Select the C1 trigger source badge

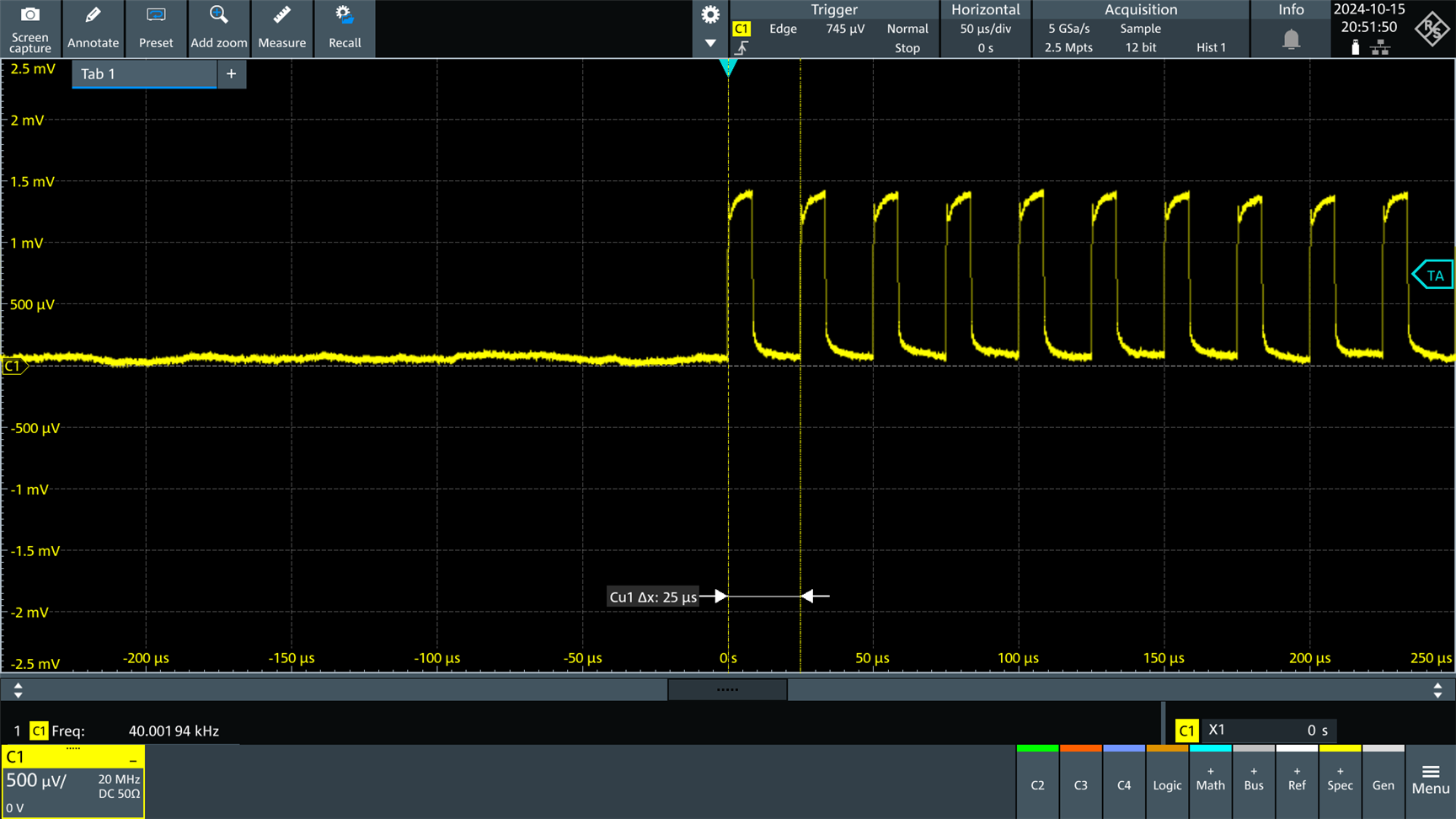tap(741, 29)
